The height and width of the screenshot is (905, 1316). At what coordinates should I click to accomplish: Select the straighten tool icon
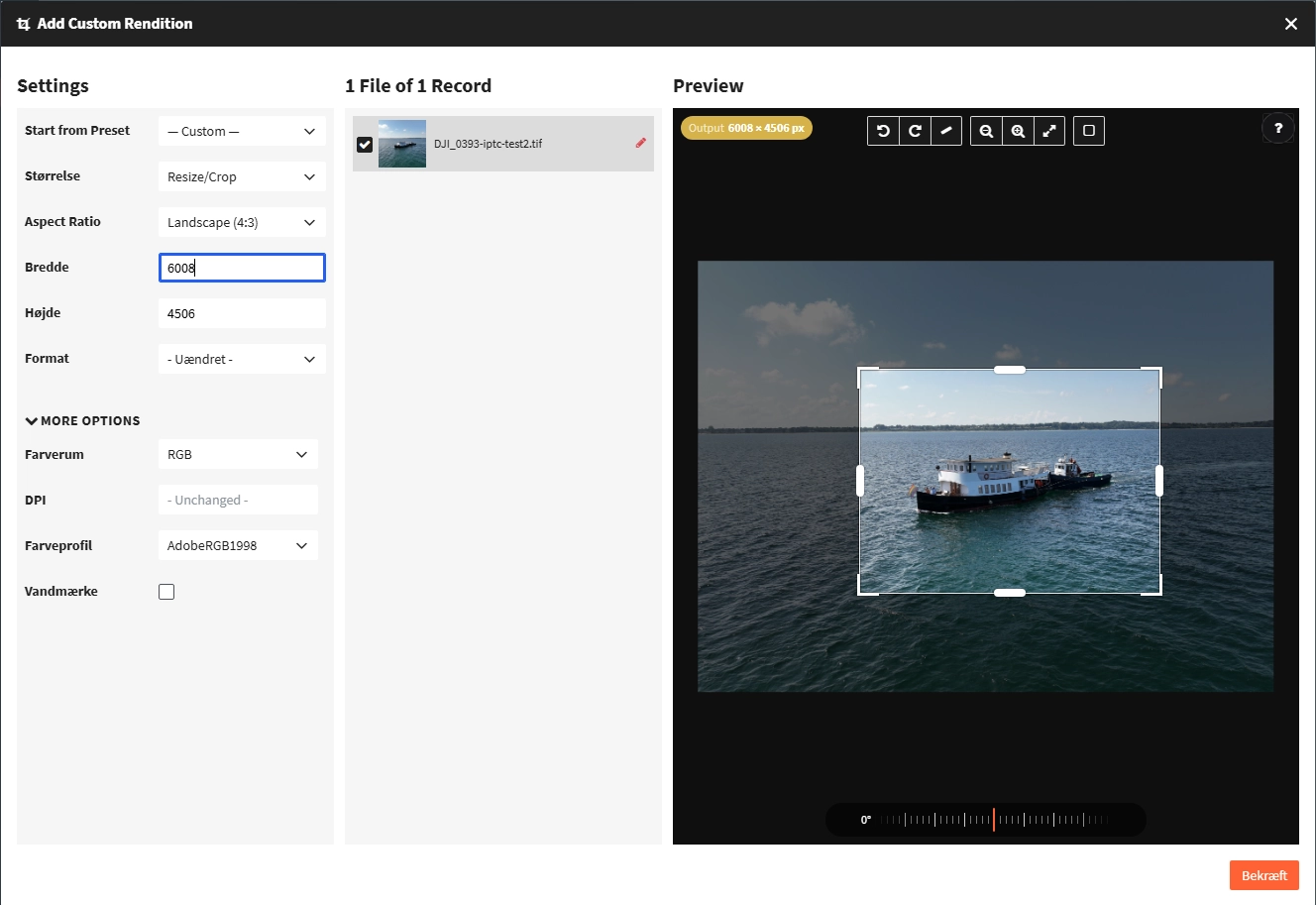946,131
